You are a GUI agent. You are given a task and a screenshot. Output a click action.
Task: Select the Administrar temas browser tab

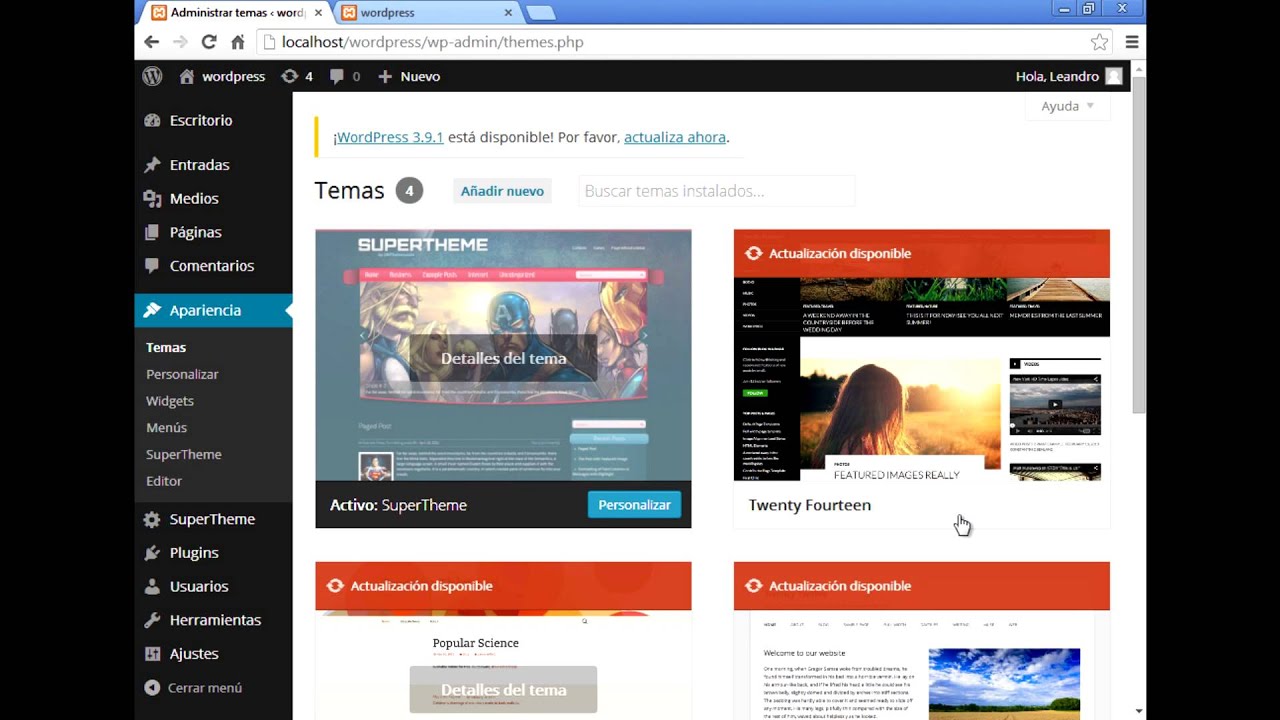[x=235, y=13]
